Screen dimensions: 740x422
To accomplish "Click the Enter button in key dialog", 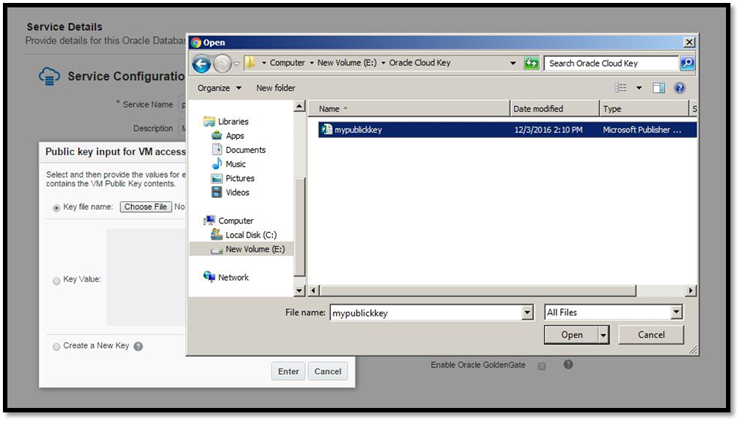I will (x=288, y=371).
